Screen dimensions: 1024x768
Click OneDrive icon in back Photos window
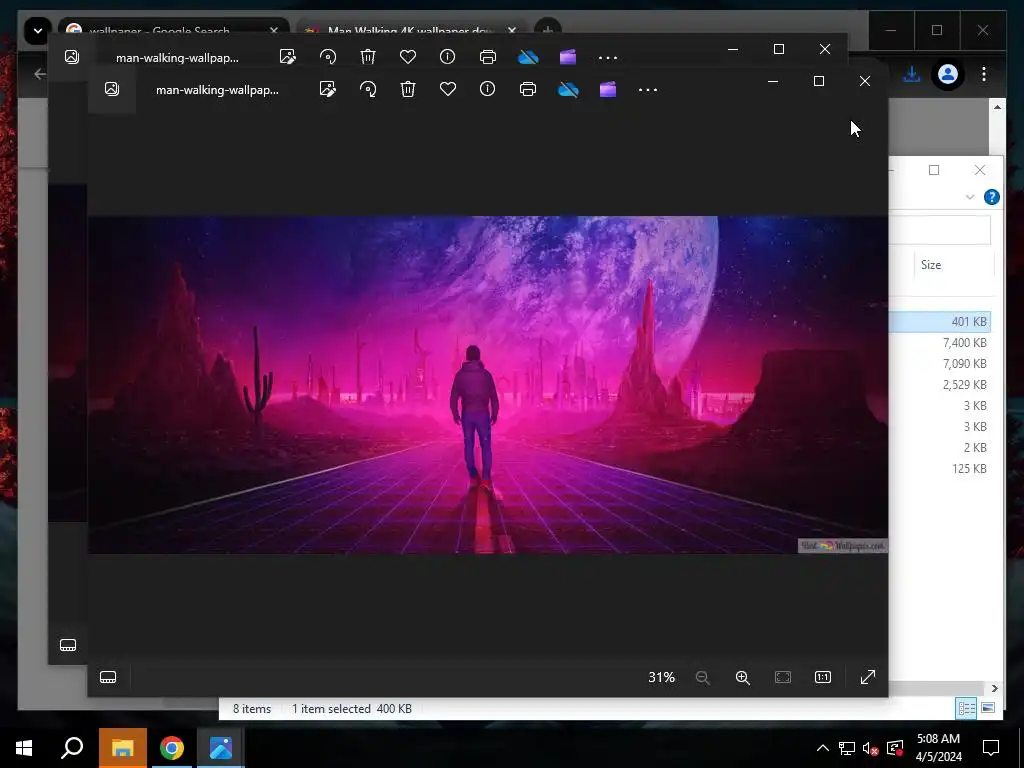(528, 57)
